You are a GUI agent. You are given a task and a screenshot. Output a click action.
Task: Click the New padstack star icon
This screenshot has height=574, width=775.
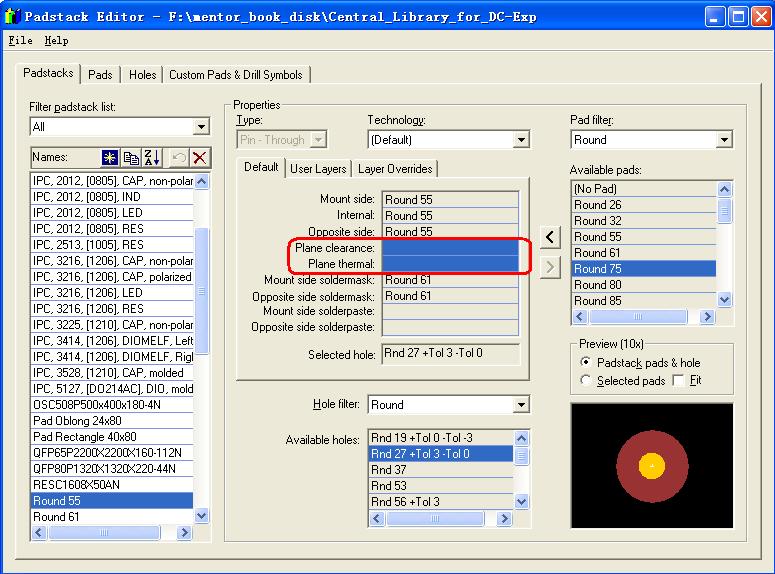click(111, 157)
